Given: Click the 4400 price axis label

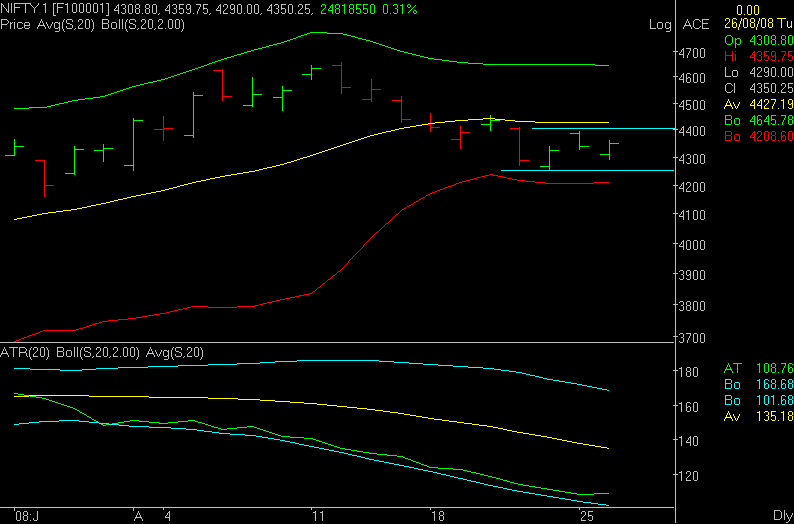Looking at the screenshot, I should click(693, 132).
